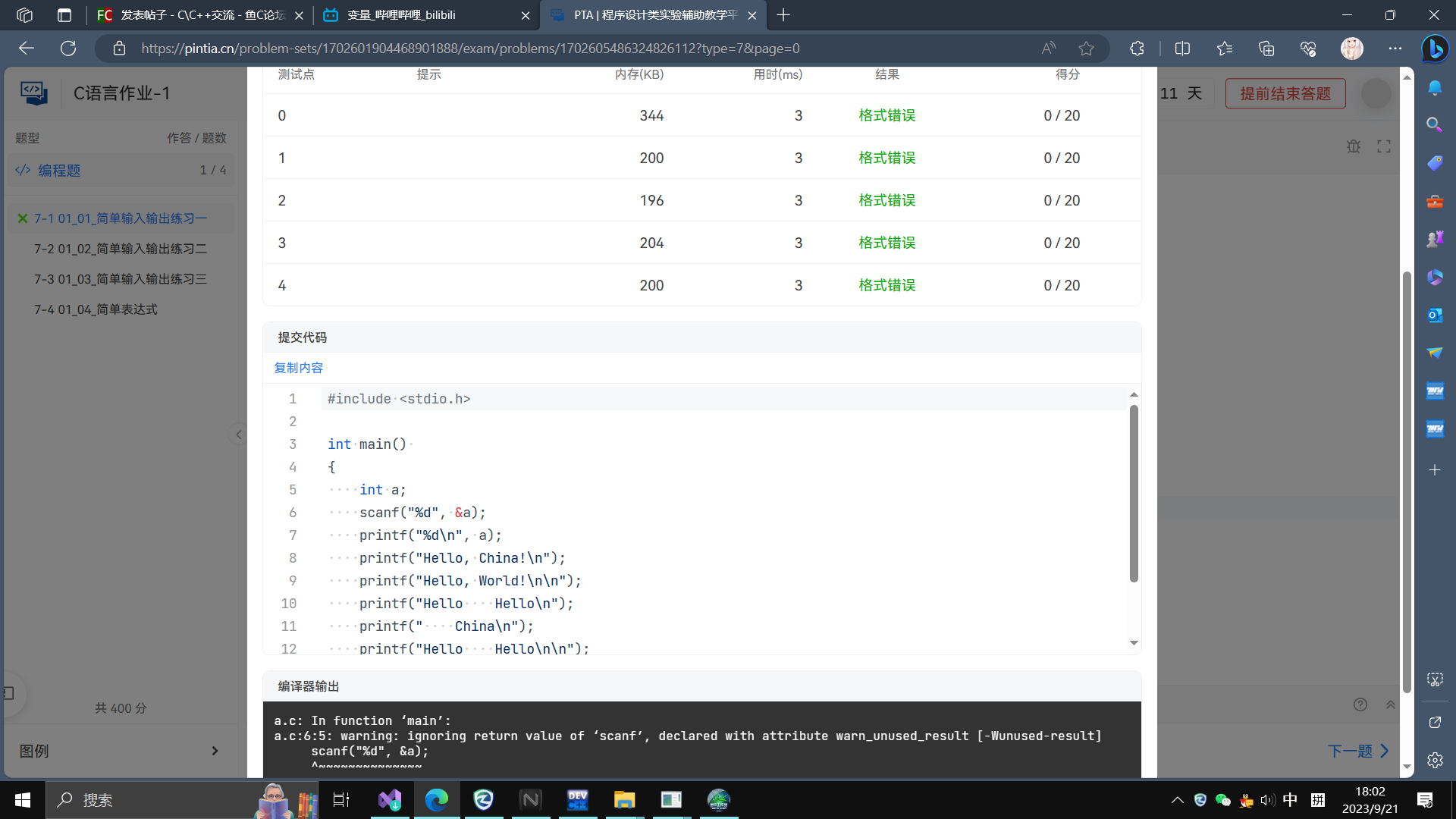Click the page scrollbar down arrow
The height and width of the screenshot is (819, 1456).
[1407, 767]
